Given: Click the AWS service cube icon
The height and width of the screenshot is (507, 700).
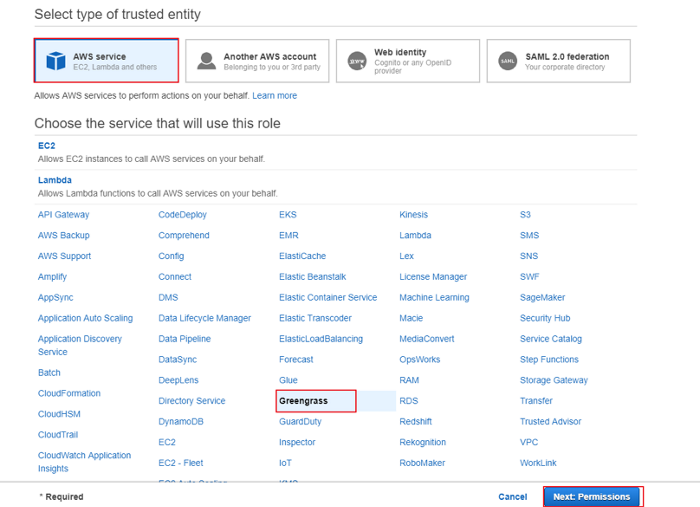Looking at the screenshot, I should (x=56, y=61).
